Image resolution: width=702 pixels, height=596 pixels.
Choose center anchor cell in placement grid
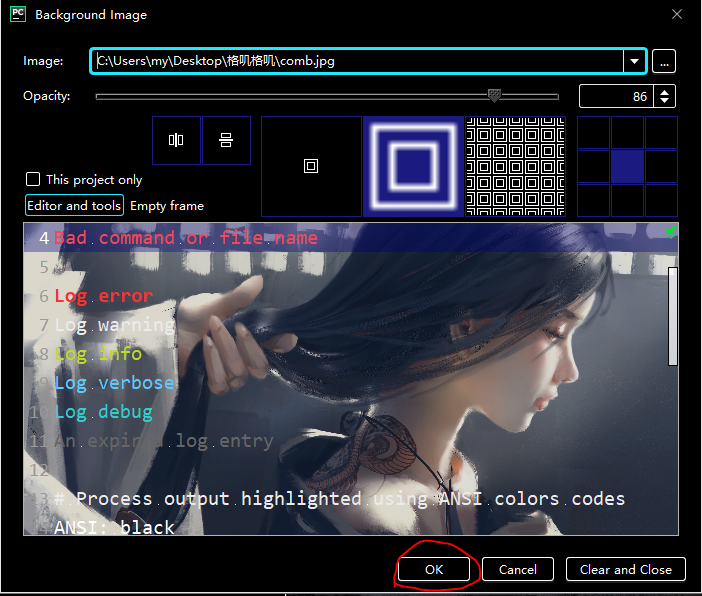pos(627,166)
